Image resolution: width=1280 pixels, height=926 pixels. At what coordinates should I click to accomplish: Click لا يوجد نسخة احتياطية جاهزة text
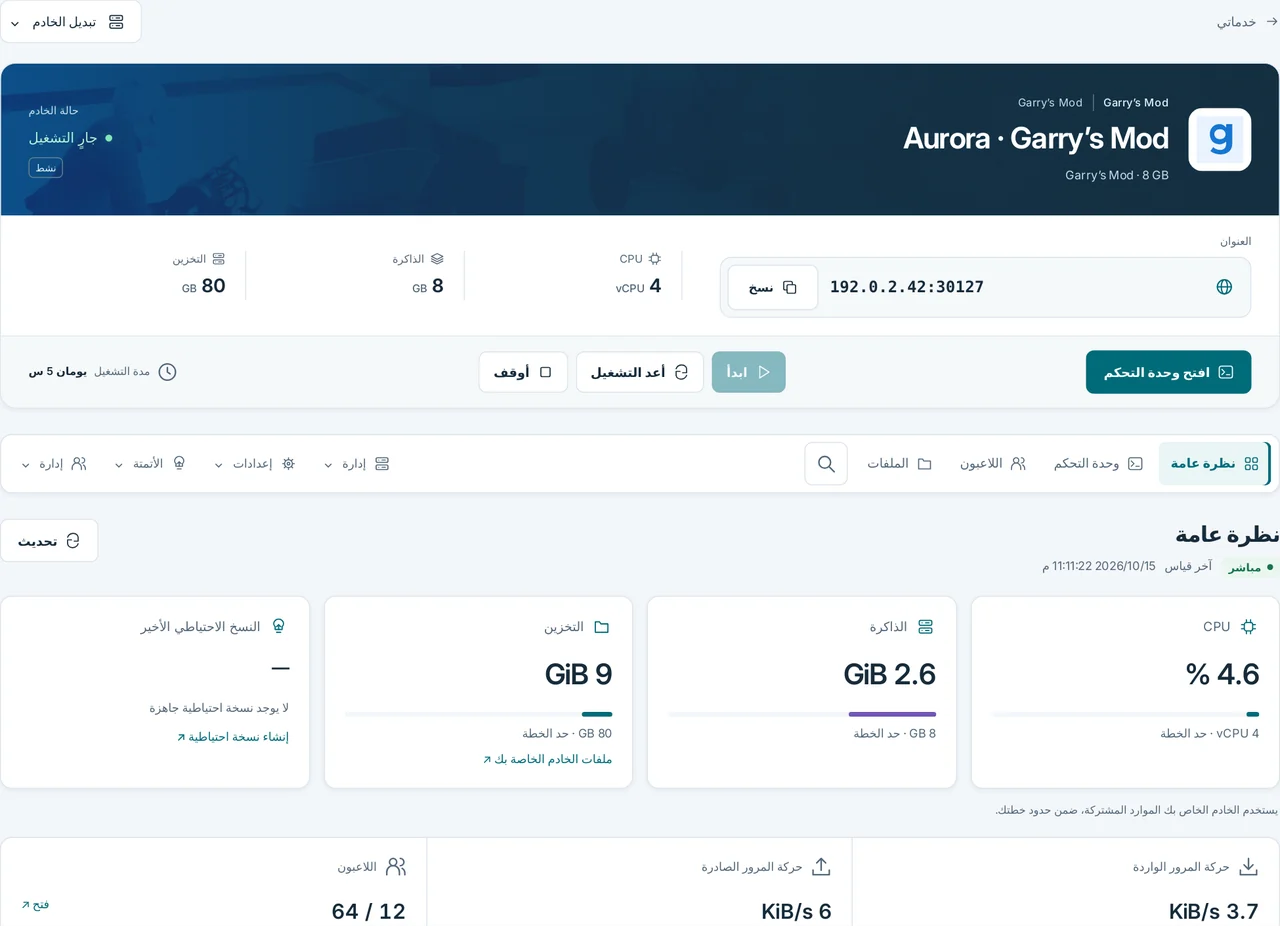219,707
